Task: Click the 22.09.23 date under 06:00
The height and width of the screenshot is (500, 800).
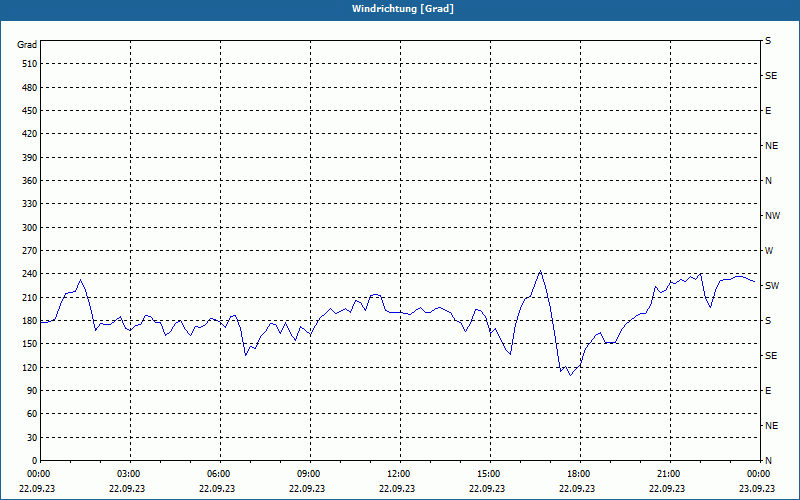Action: click(x=217, y=488)
